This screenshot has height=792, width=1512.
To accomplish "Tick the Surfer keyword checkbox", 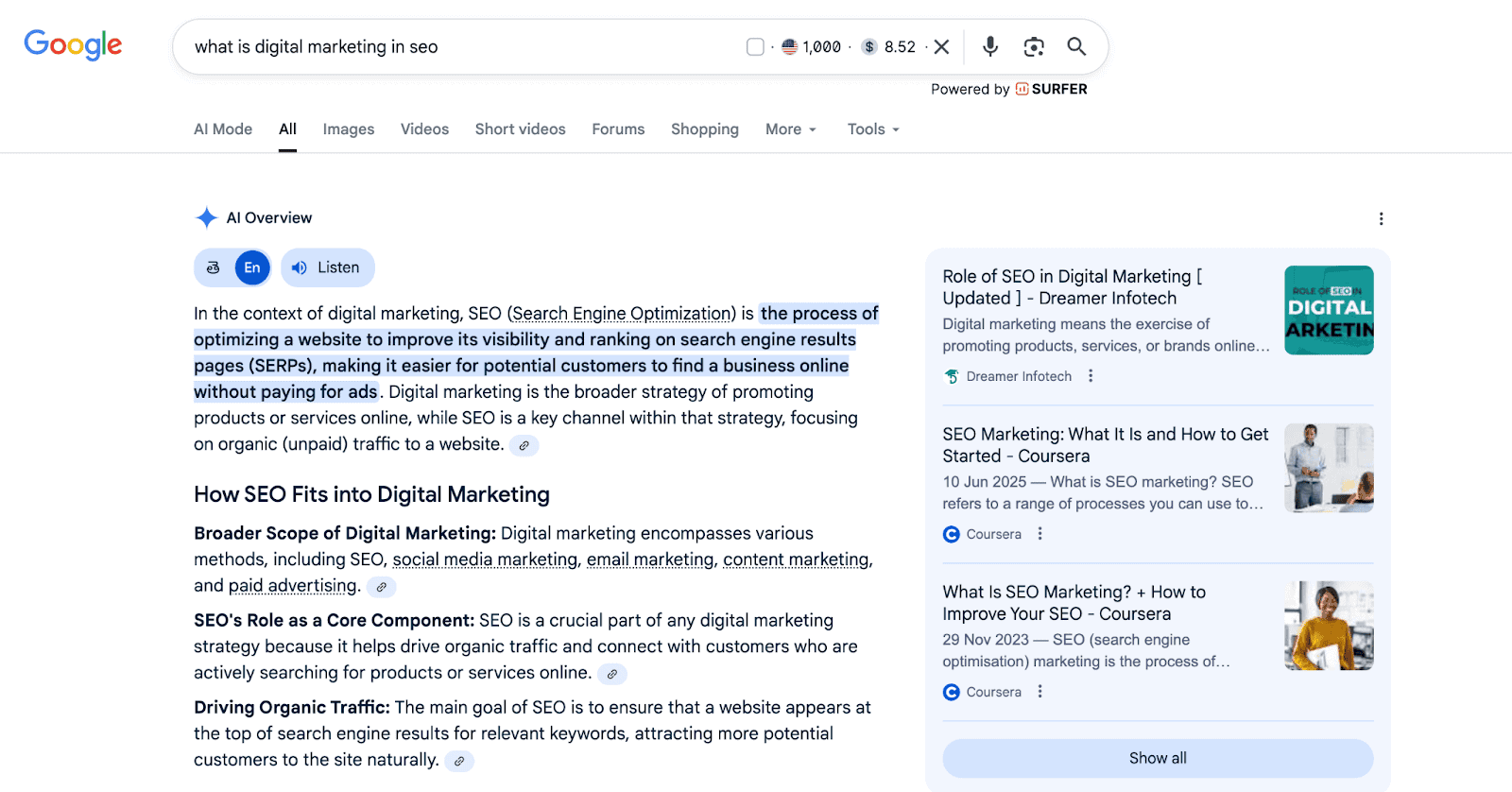I will [x=755, y=46].
